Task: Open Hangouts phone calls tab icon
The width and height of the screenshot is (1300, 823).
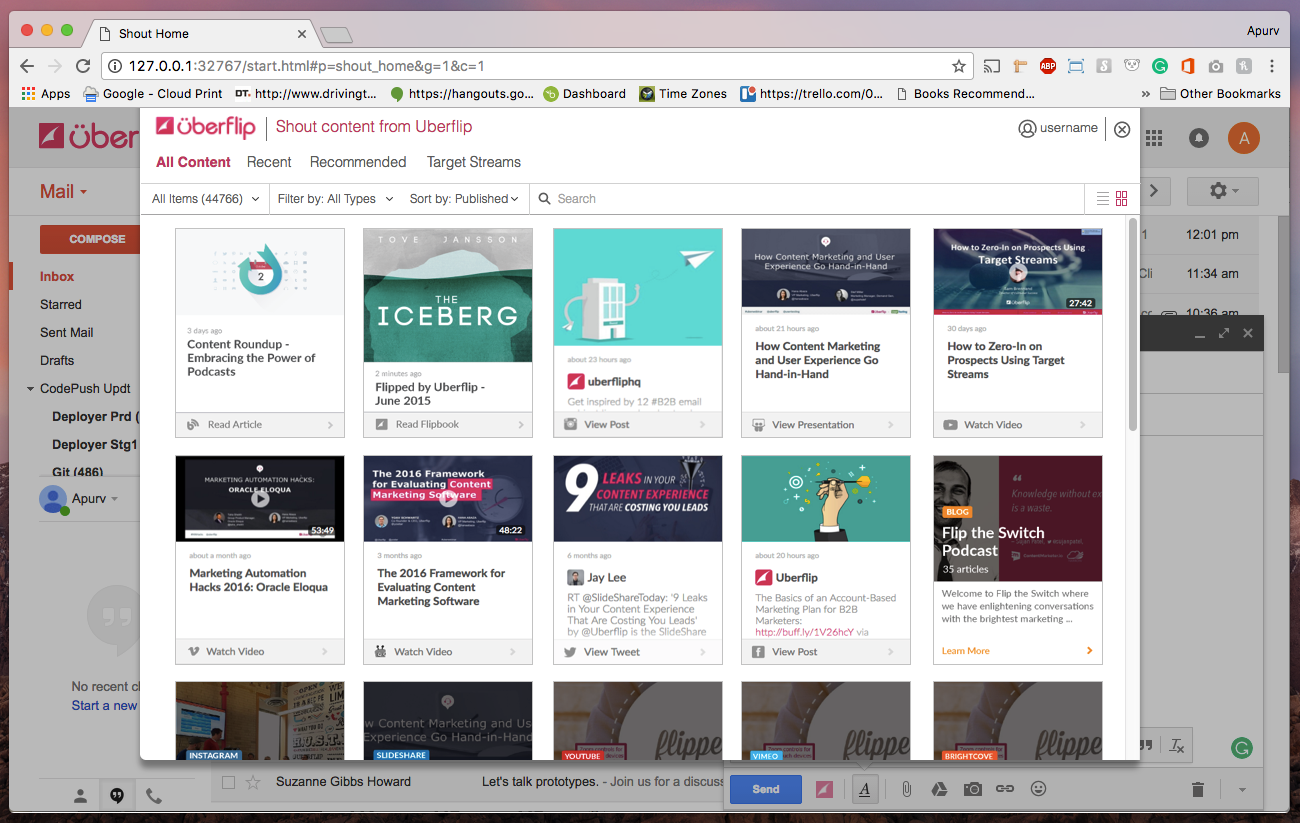Action: click(x=153, y=796)
